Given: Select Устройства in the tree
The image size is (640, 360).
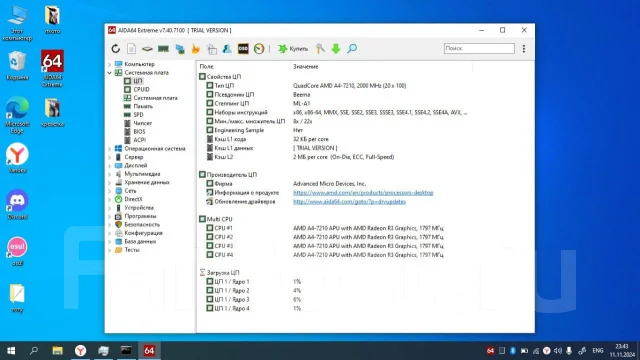Looking at the screenshot, I should click(139, 208).
